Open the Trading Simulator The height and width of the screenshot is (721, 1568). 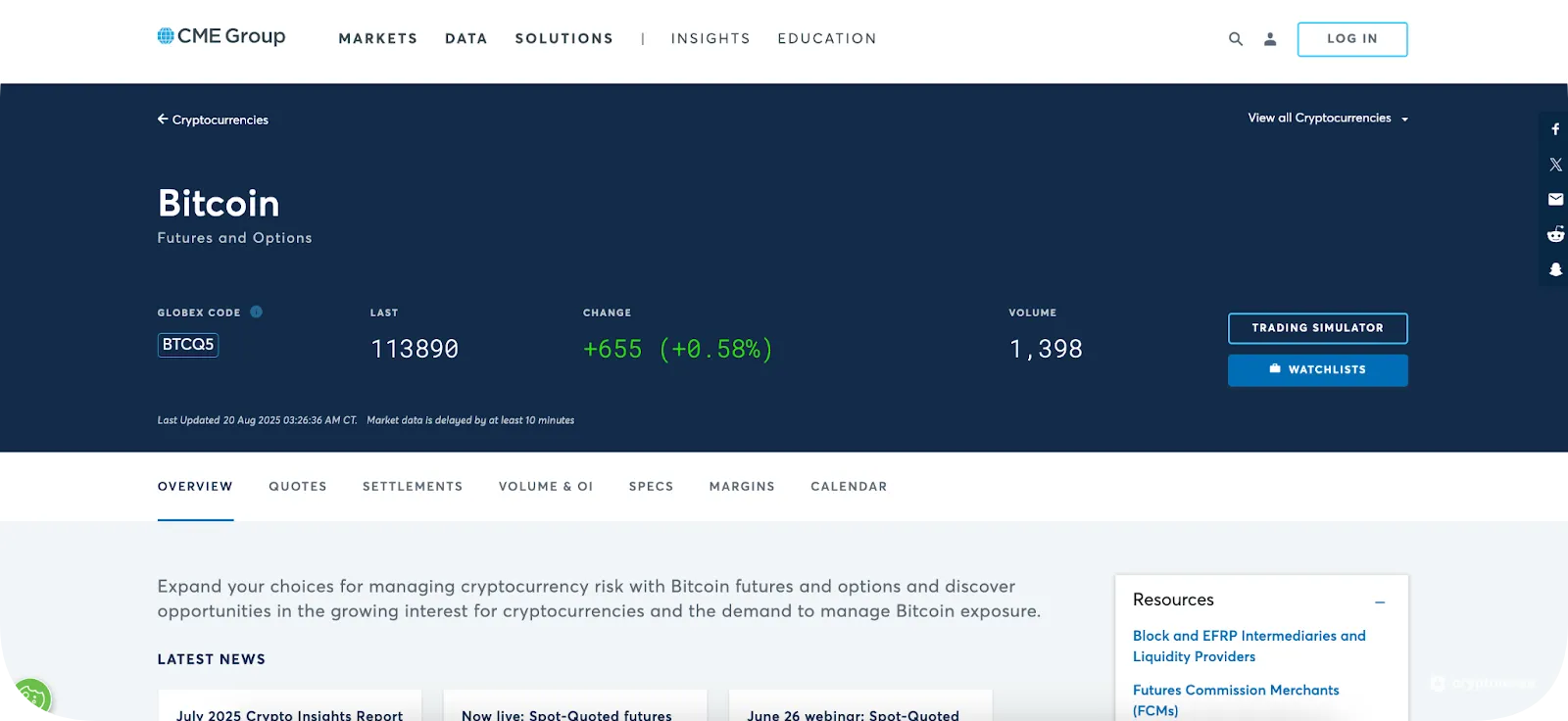click(x=1318, y=328)
